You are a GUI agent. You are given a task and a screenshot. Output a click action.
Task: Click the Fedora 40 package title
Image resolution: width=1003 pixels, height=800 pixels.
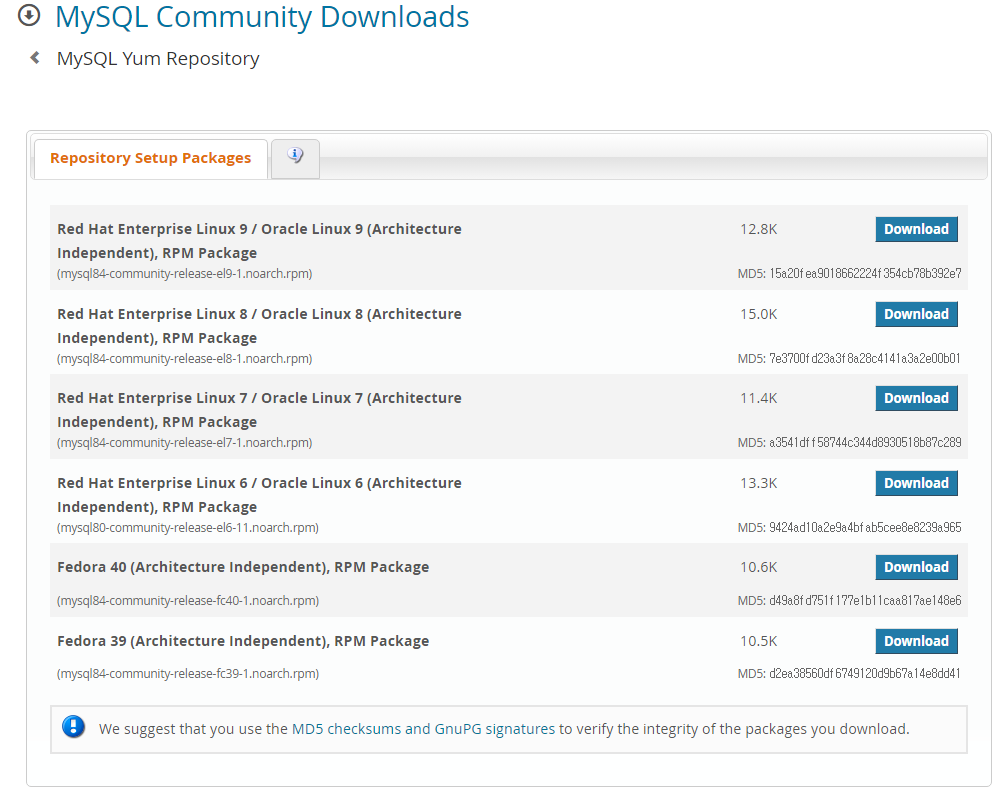[243, 567]
